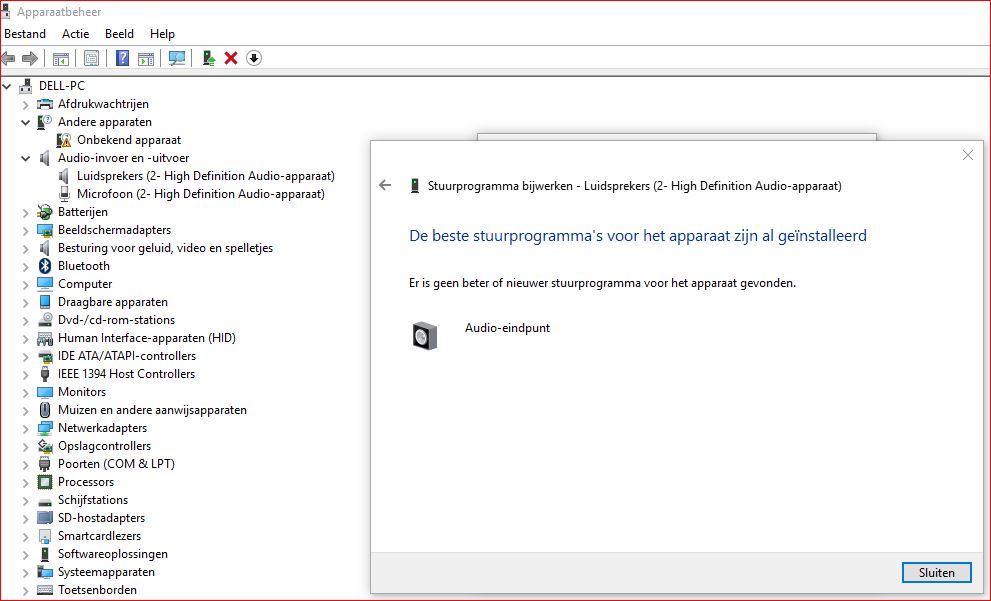Collapse the DELL-PC root node

(x=7, y=86)
